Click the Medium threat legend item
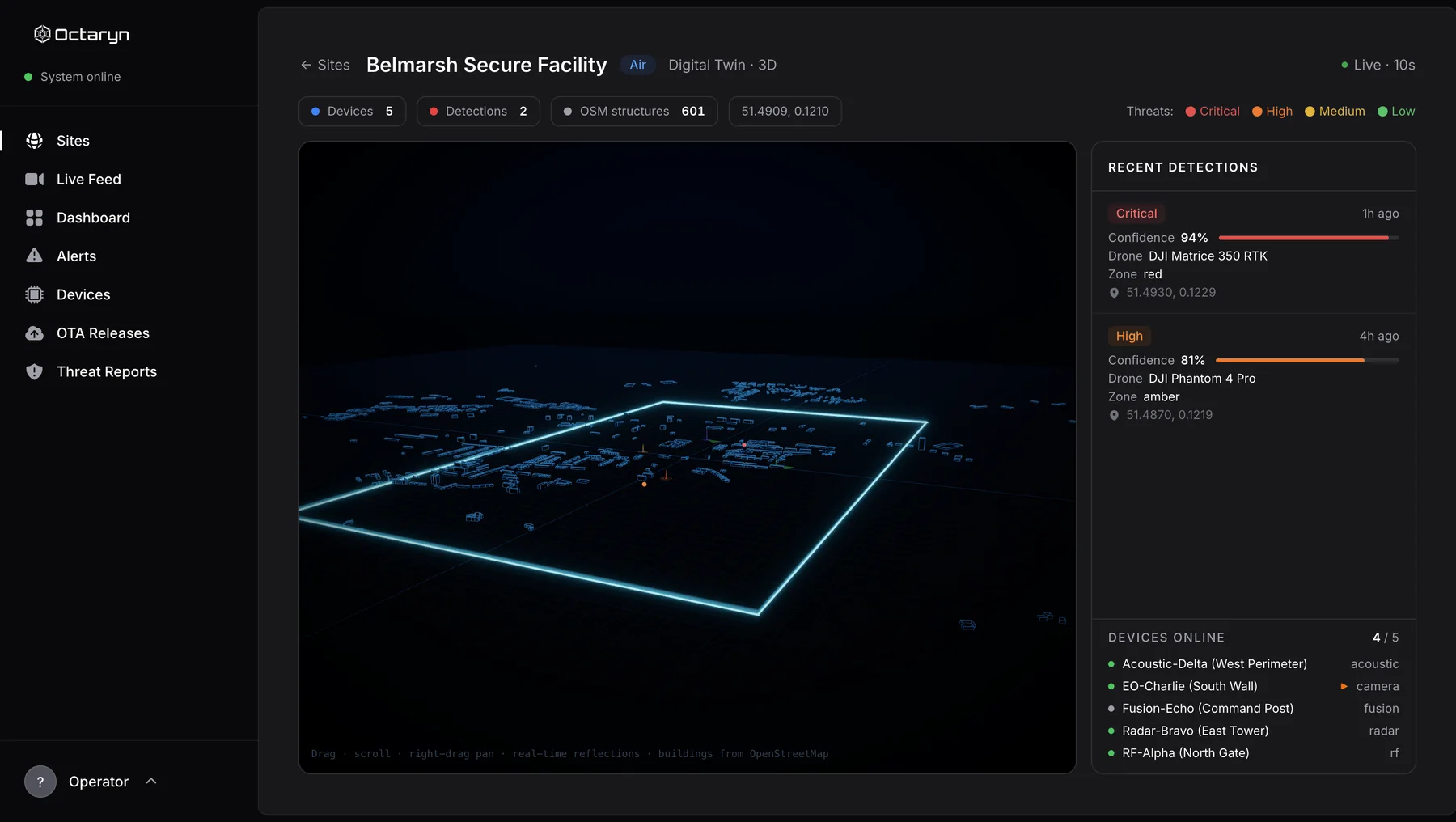The width and height of the screenshot is (1456, 822). (x=1335, y=112)
